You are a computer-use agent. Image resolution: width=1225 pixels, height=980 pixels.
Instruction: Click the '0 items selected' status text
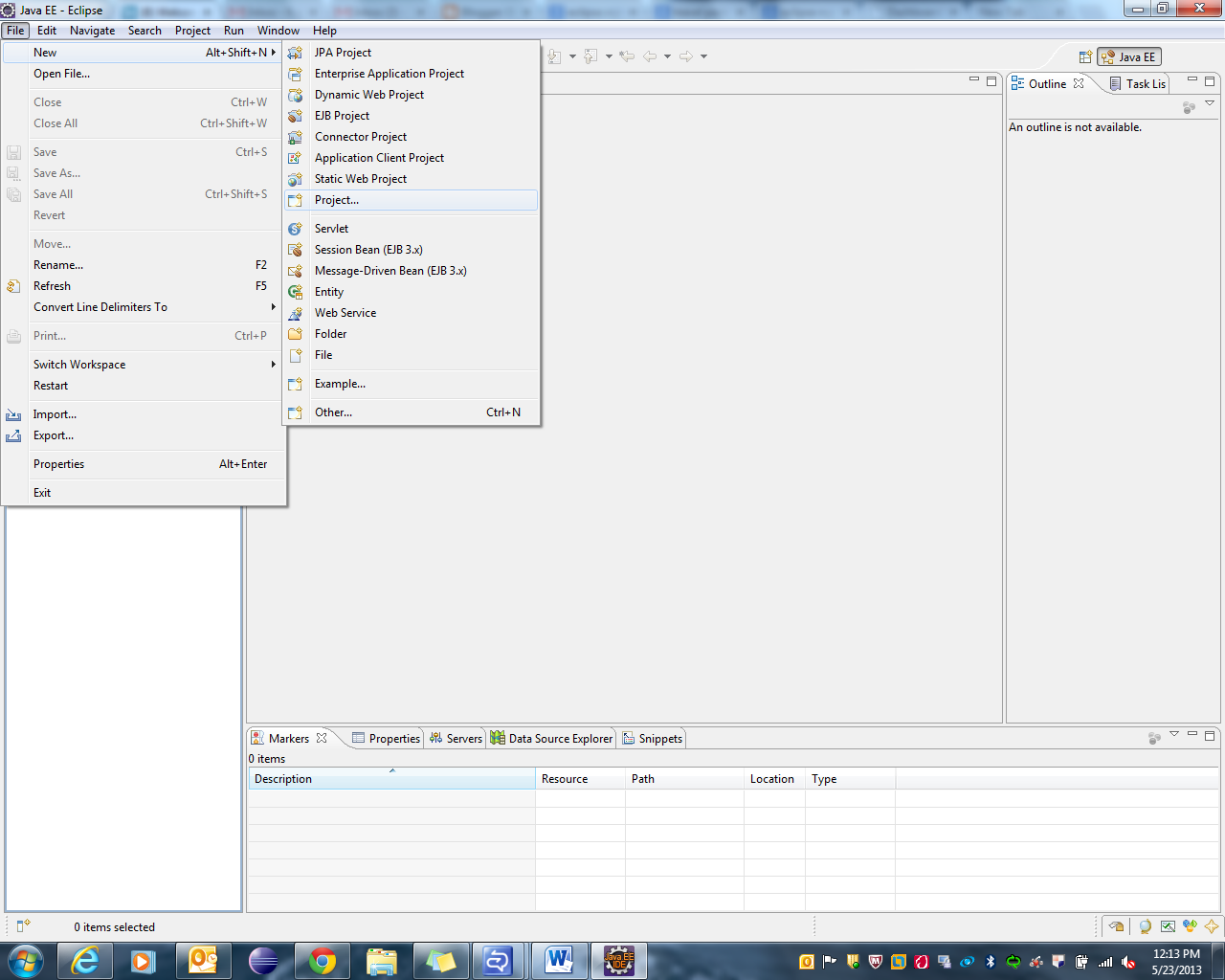114,926
